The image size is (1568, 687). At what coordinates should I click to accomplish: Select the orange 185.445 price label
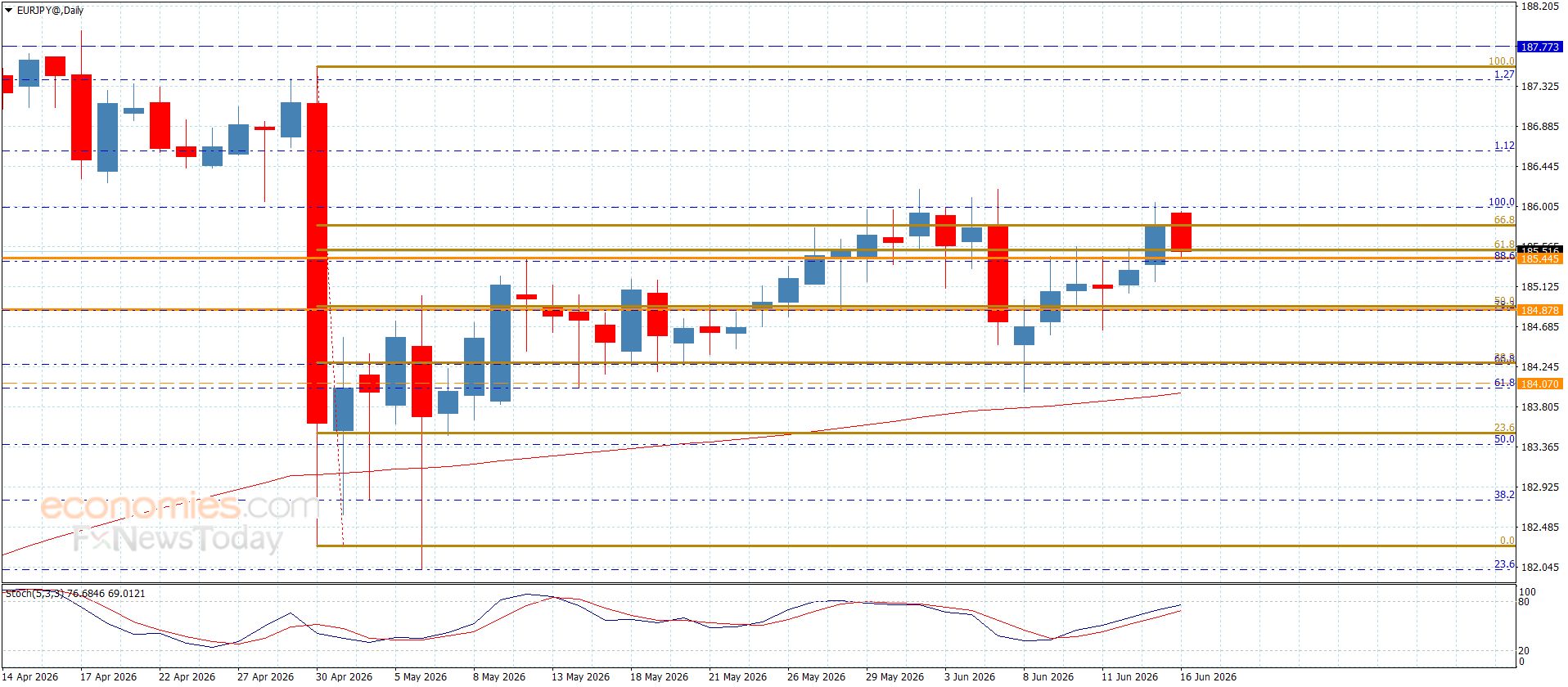click(x=1539, y=259)
